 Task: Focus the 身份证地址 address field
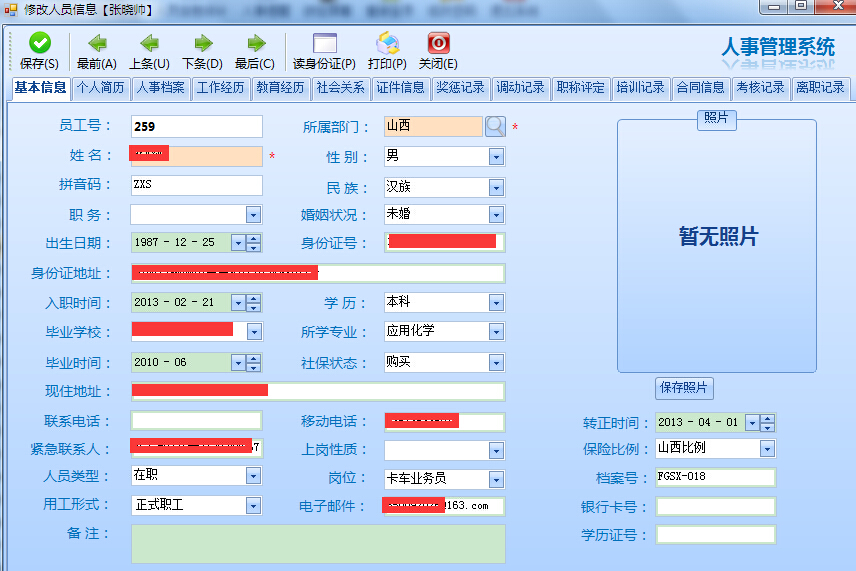coord(318,273)
